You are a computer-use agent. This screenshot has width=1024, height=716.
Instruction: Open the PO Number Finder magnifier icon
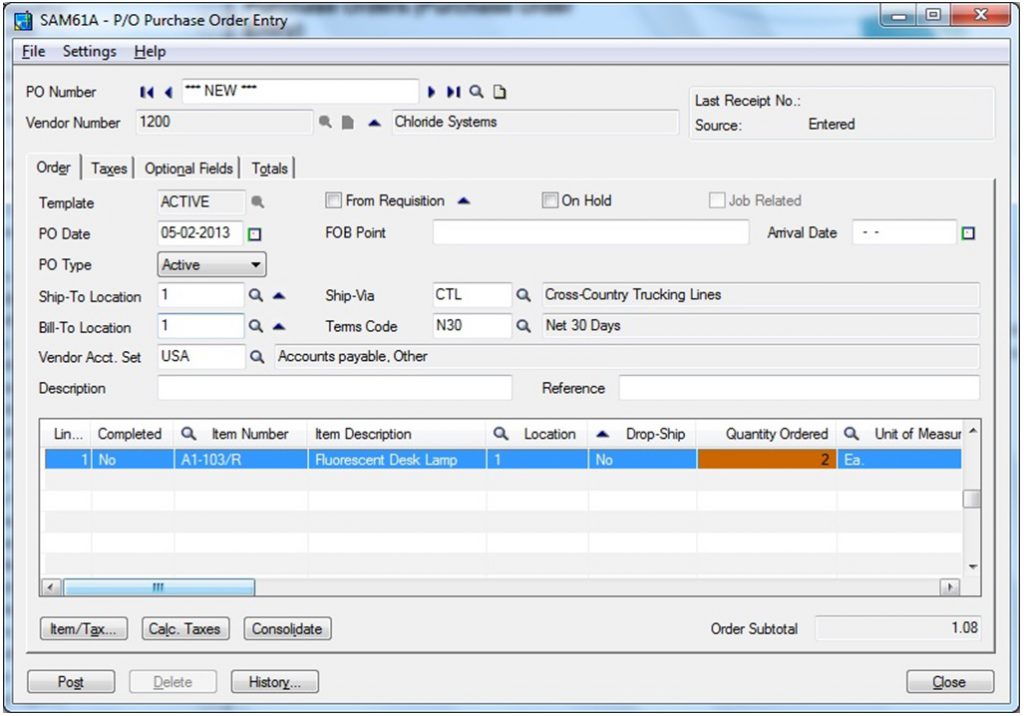[x=477, y=91]
